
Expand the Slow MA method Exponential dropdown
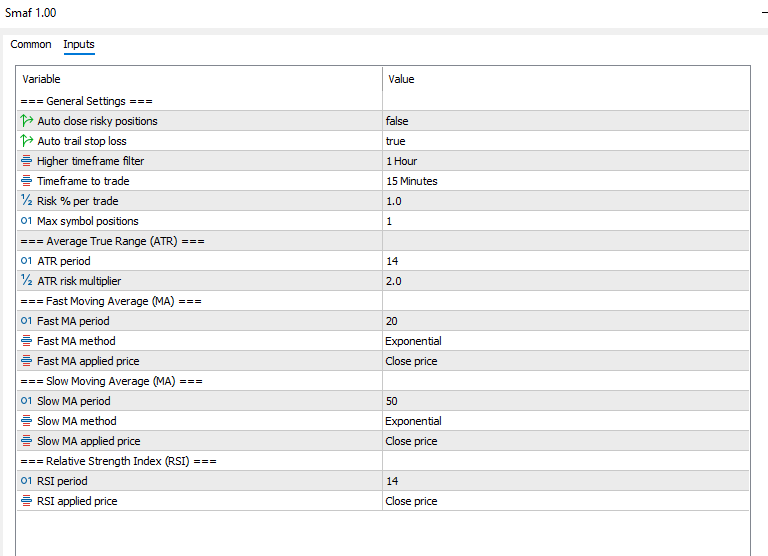[413, 421]
